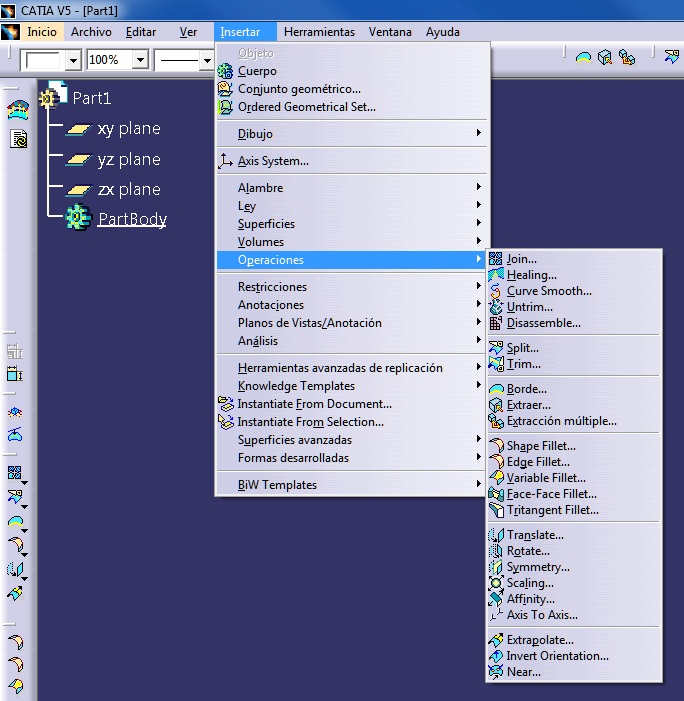Screen dimensions: 684x701
Task: Open the Editar menu
Action: [x=141, y=32]
